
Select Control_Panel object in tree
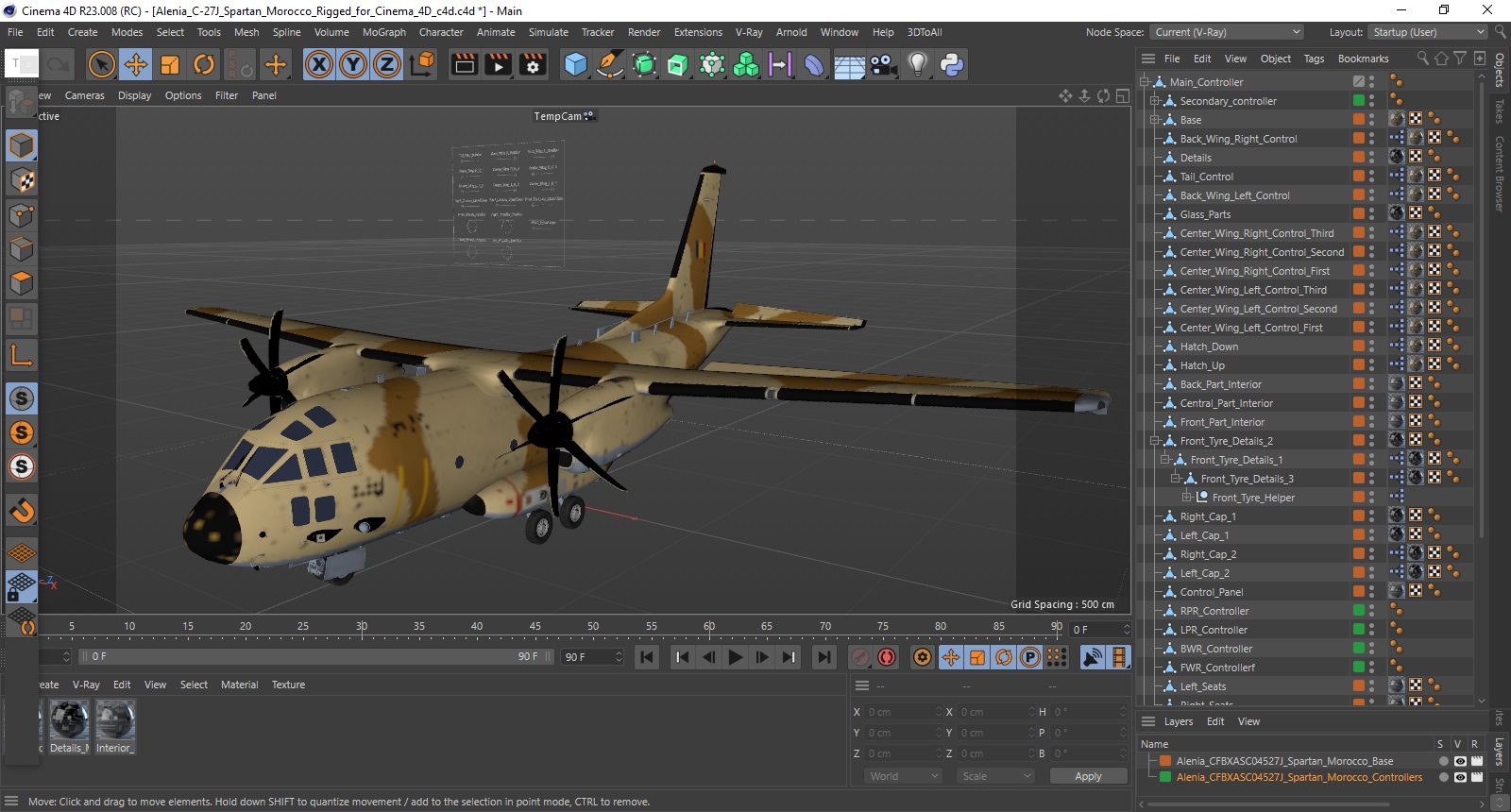coord(1211,592)
